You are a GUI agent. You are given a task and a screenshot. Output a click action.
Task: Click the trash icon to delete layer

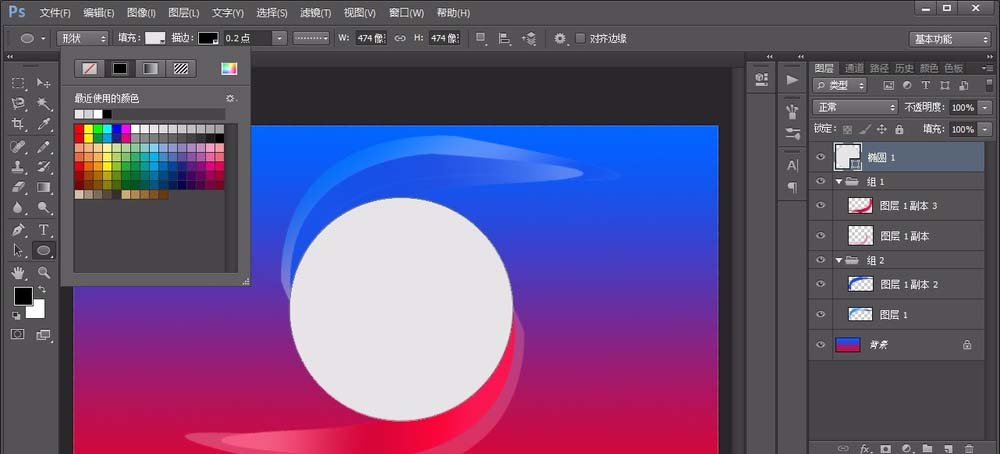pos(968,448)
